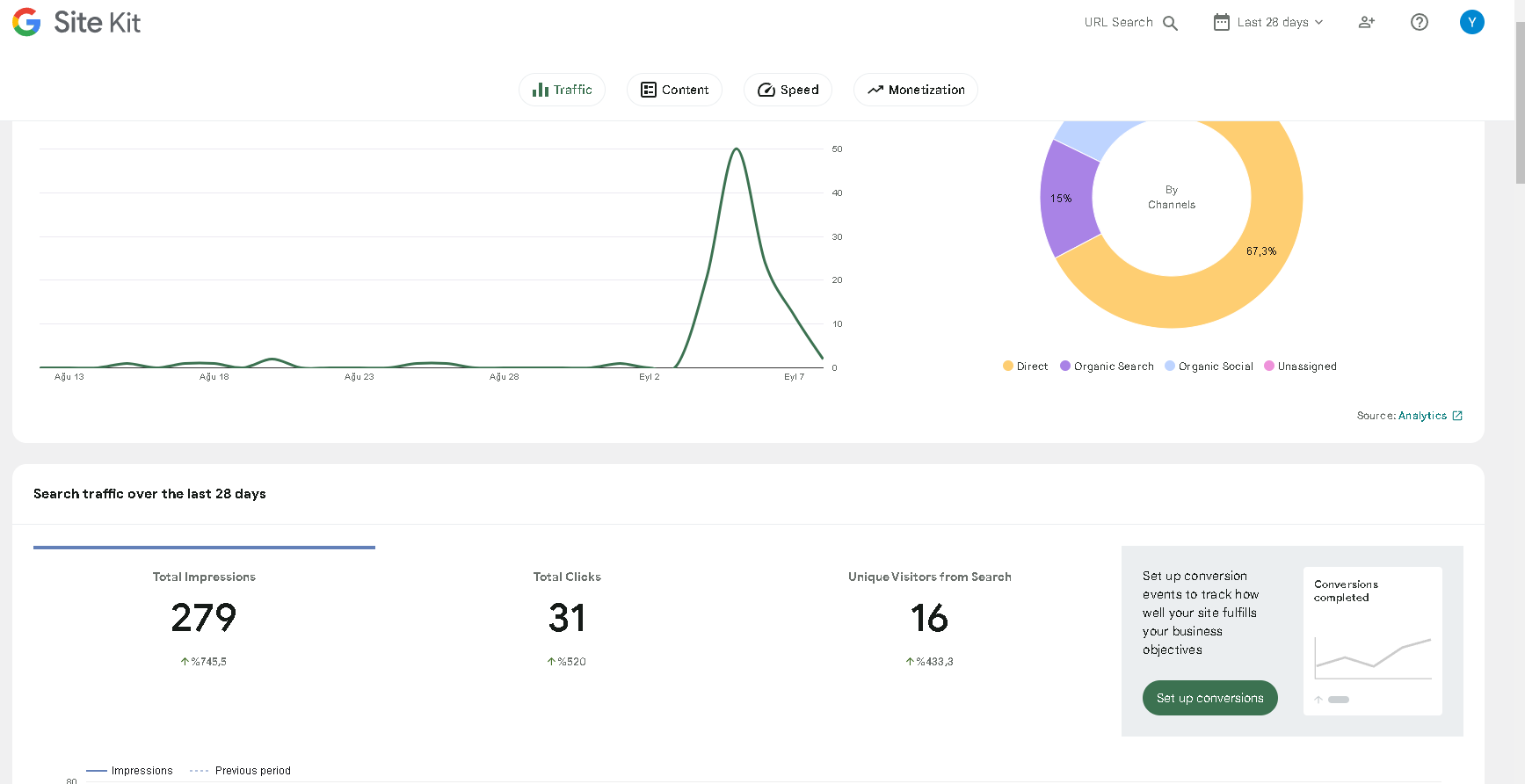Jump to the Content section tab
1525x784 pixels.
[674, 90]
